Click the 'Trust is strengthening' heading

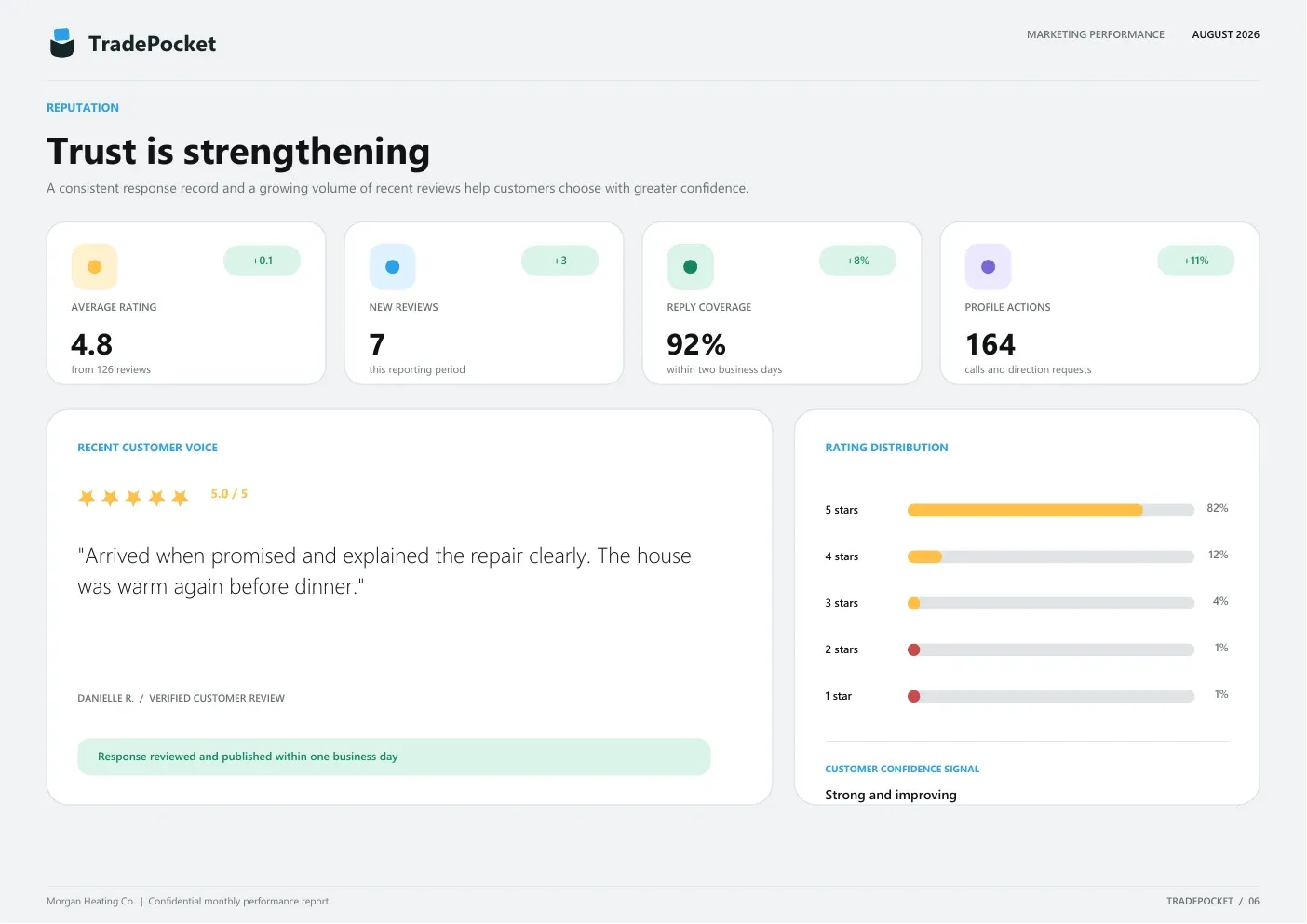coord(238,152)
